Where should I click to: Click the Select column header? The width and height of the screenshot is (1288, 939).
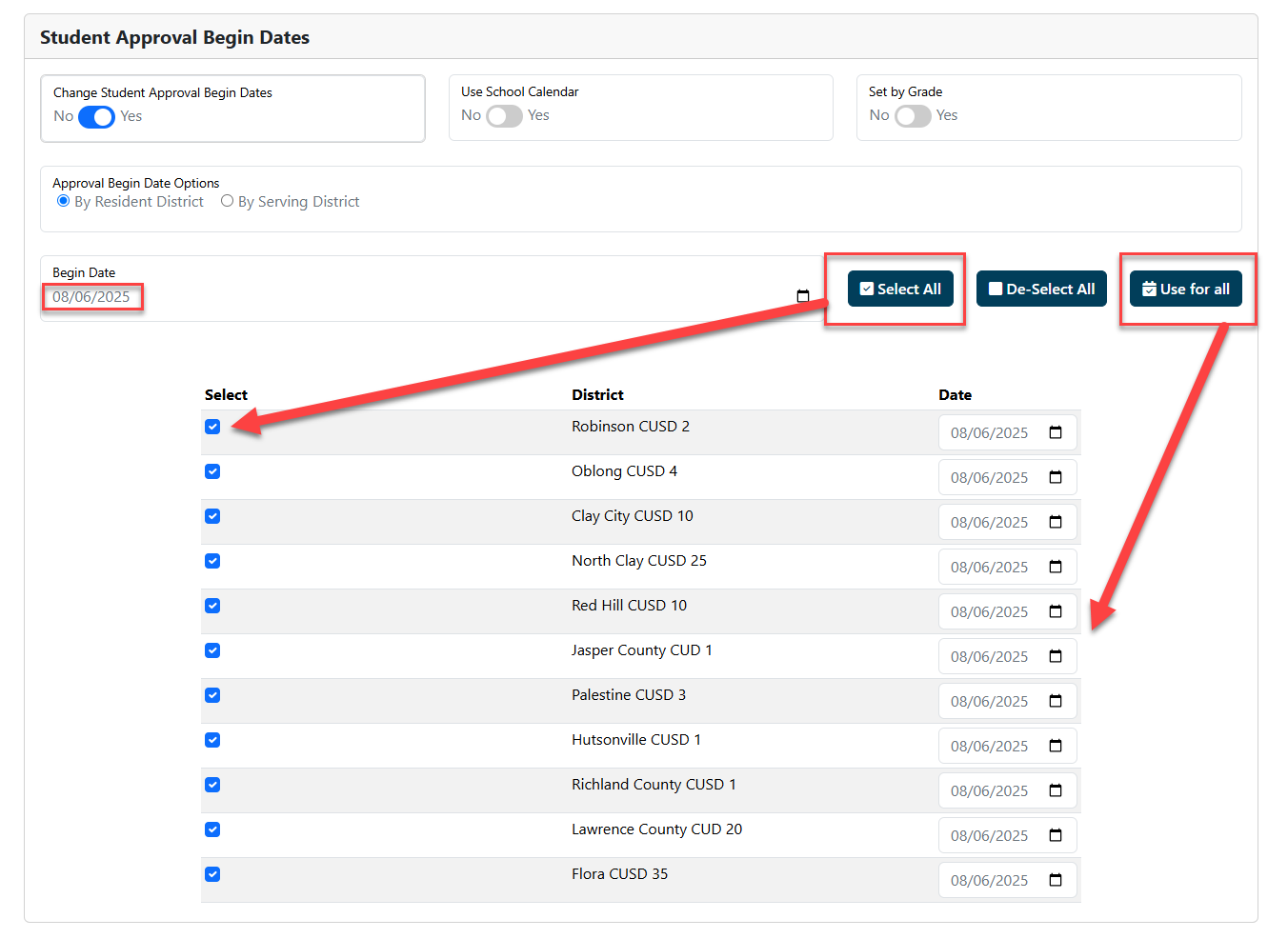226,394
